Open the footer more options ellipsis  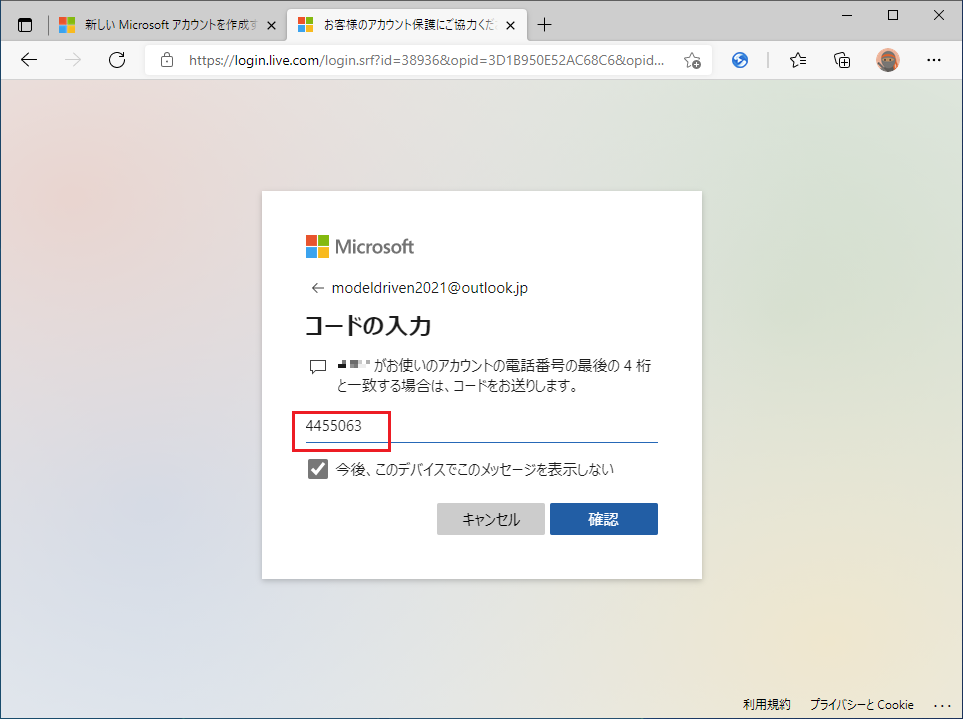(x=942, y=705)
